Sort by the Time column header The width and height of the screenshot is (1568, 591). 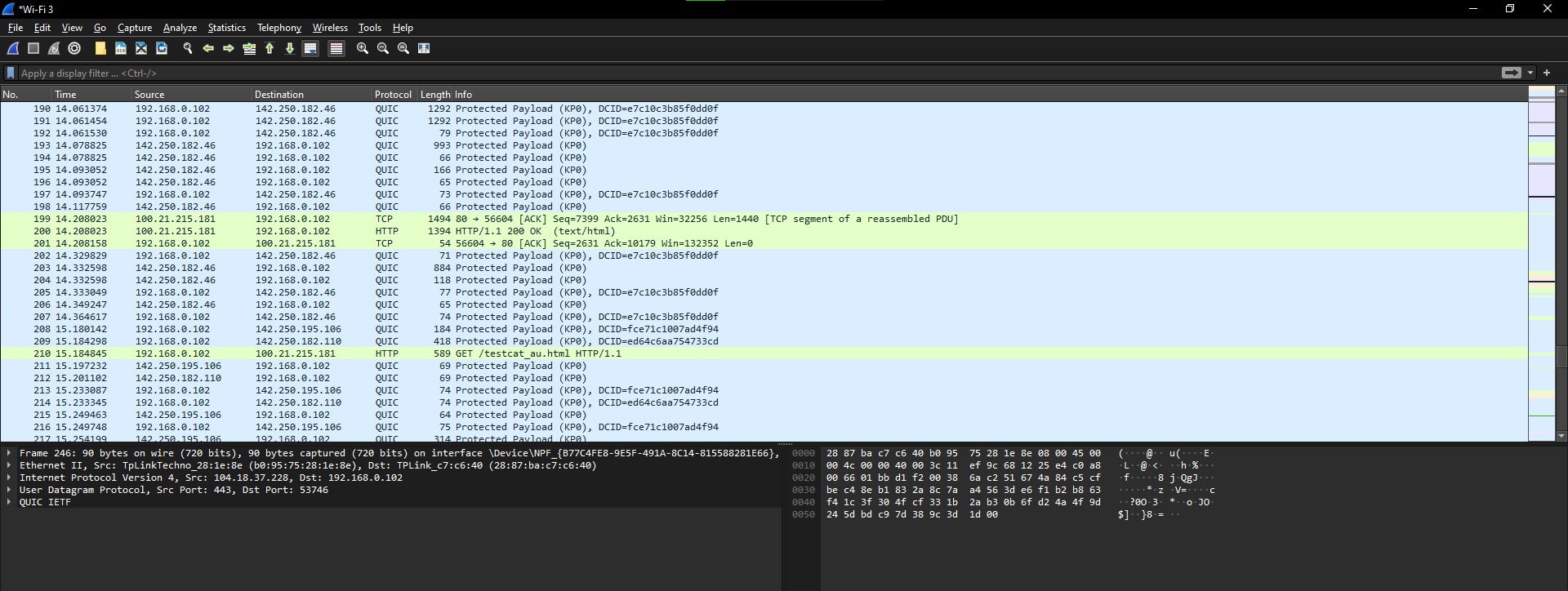tap(92, 95)
